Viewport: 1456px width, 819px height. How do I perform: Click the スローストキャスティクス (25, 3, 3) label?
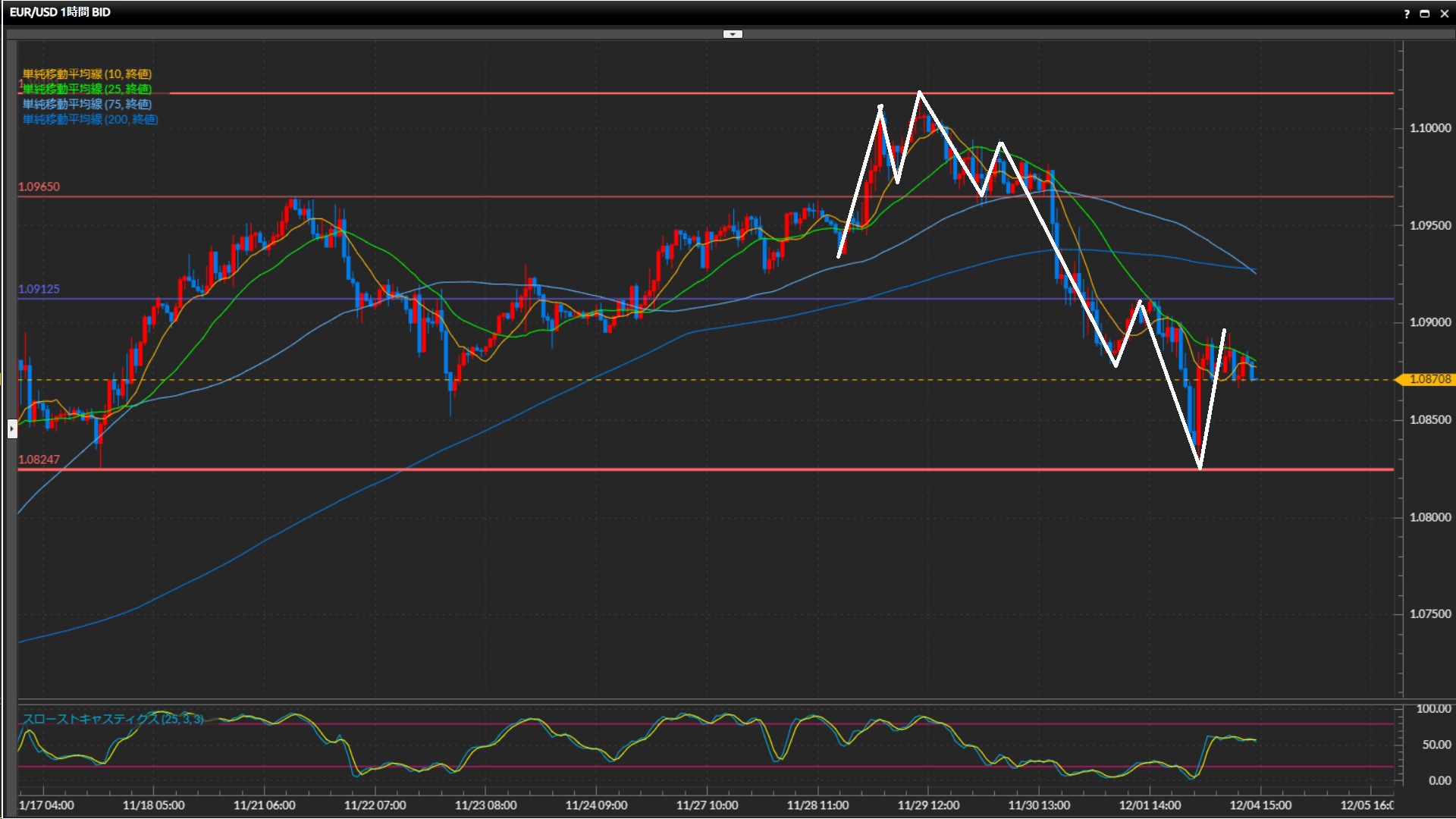[x=112, y=719]
